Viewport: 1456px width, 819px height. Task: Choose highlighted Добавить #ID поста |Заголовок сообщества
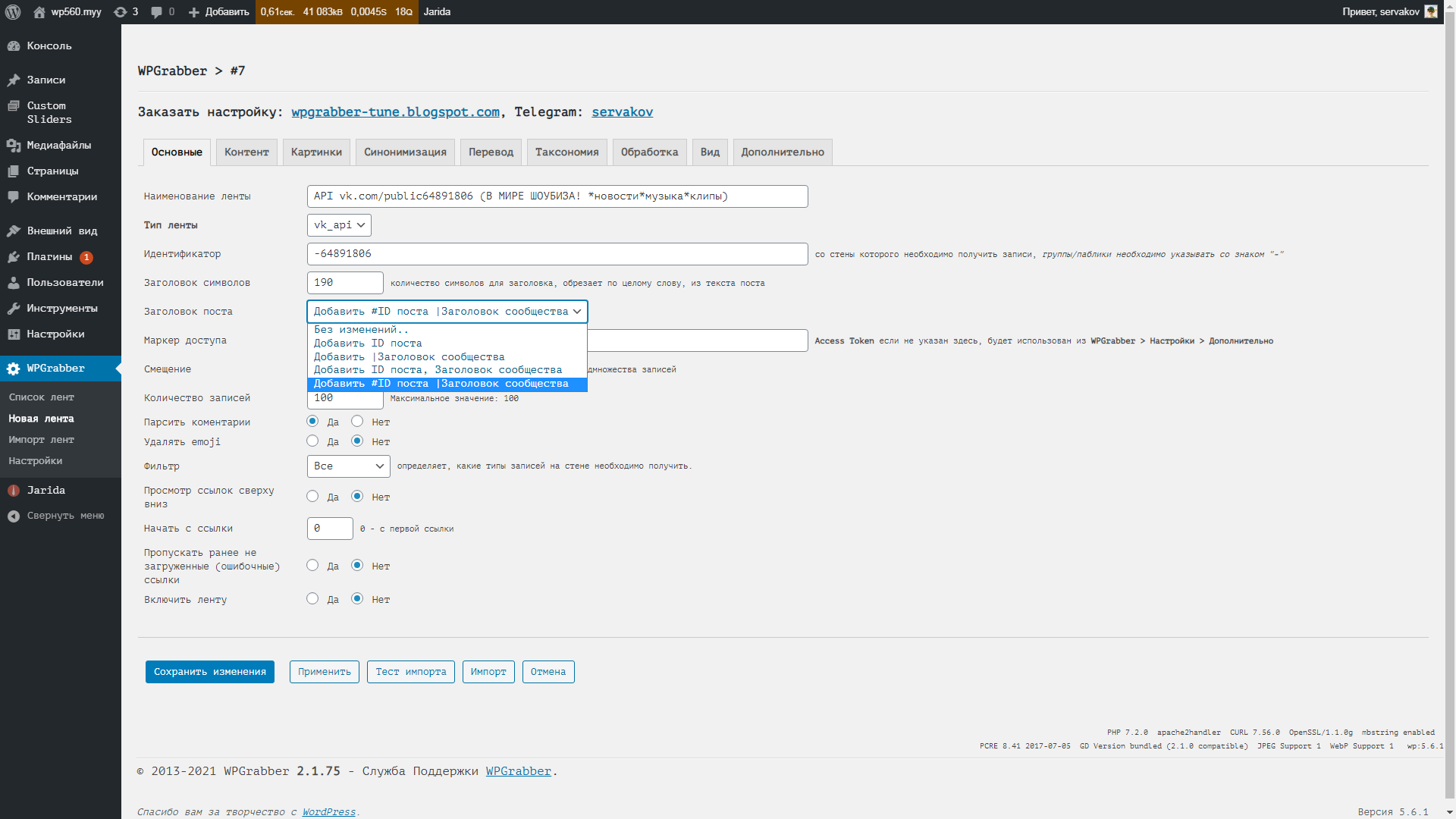(x=447, y=384)
